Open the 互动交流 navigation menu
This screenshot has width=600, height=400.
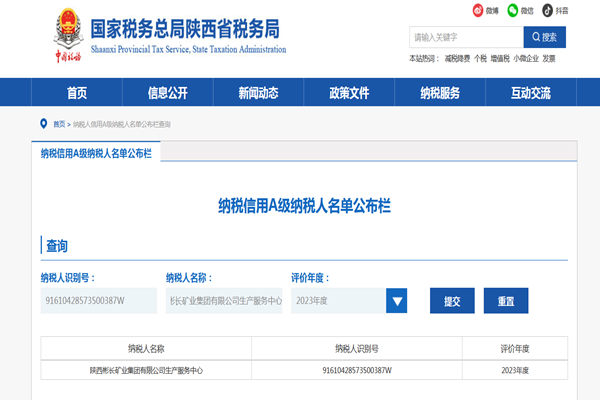pyautogui.click(x=531, y=93)
